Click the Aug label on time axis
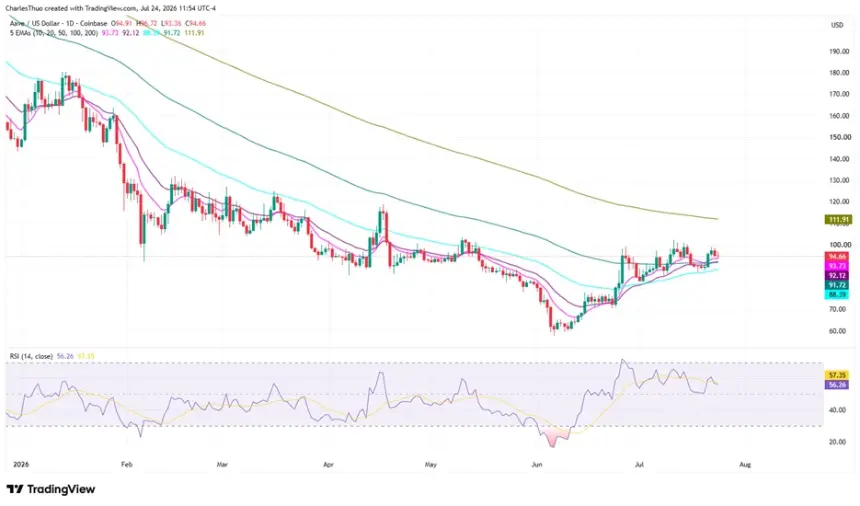This screenshot has height=506, width=860. tap(745, 465)
